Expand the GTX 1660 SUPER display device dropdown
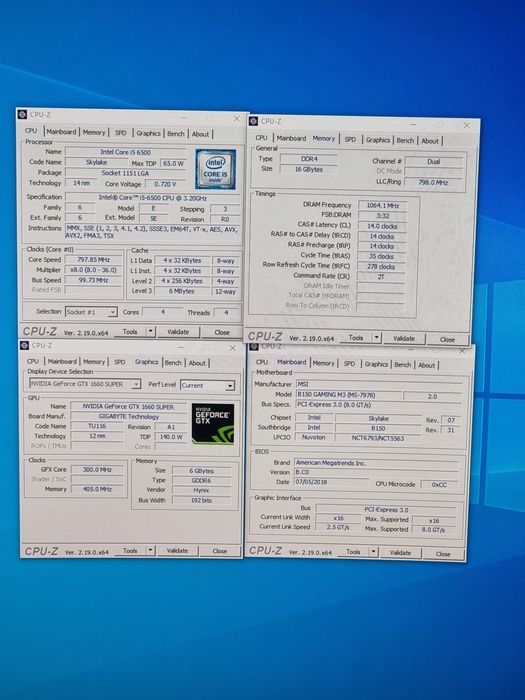The image size is (525, 700). (136, 384)
